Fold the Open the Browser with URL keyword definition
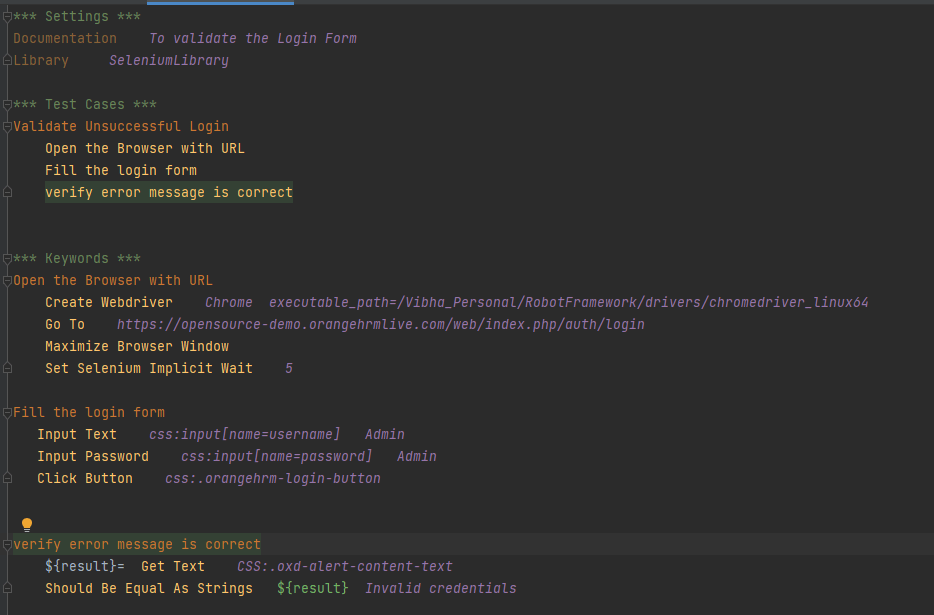The width and height of the screenshot is (934, 615). (6, 281)
